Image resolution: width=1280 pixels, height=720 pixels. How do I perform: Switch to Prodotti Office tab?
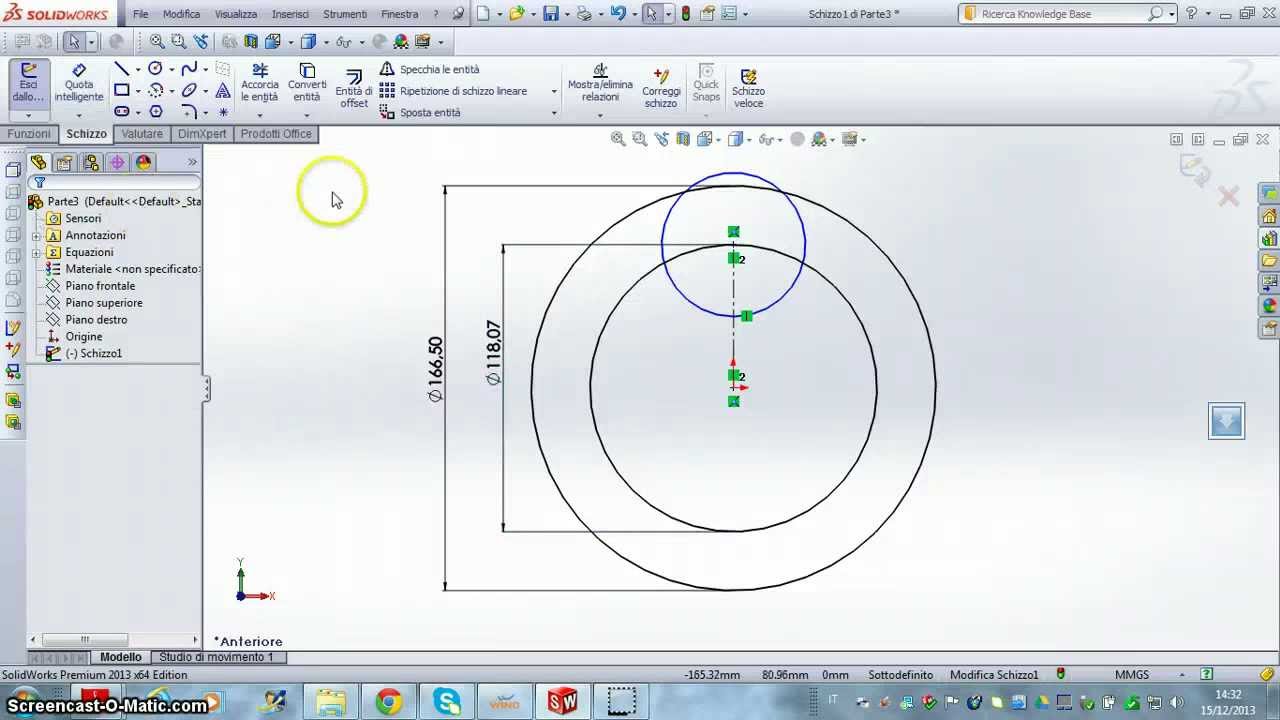[x=276, y=134]
